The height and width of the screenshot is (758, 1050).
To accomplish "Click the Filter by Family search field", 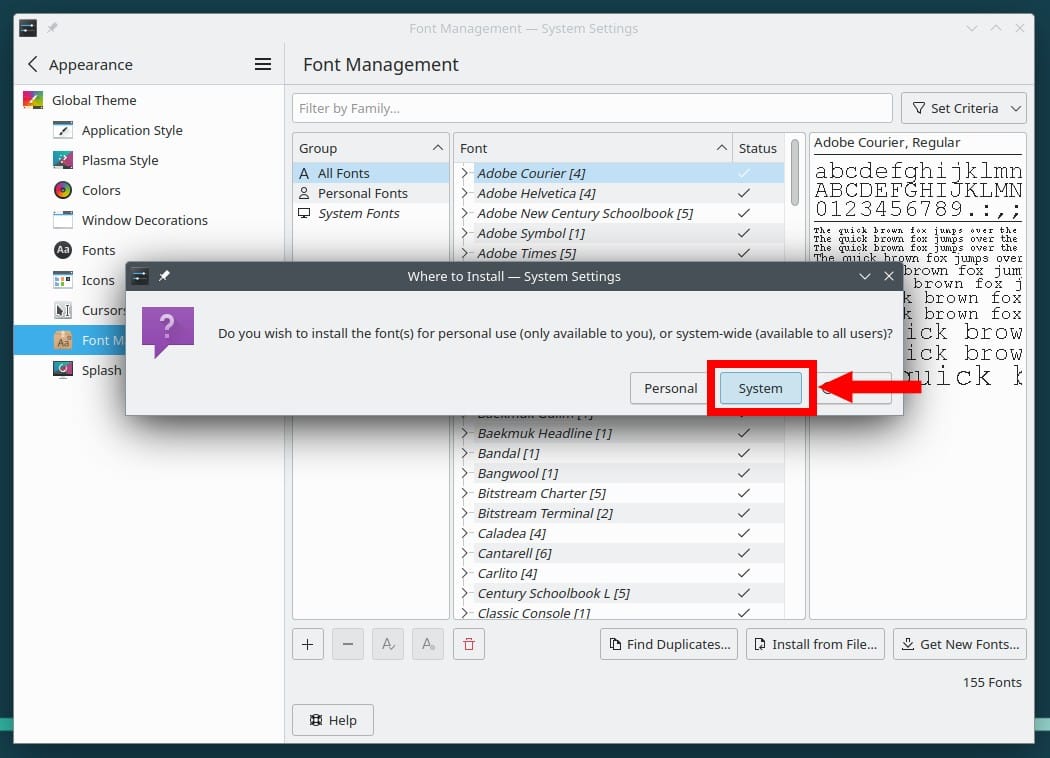I will tap(592, 108).
